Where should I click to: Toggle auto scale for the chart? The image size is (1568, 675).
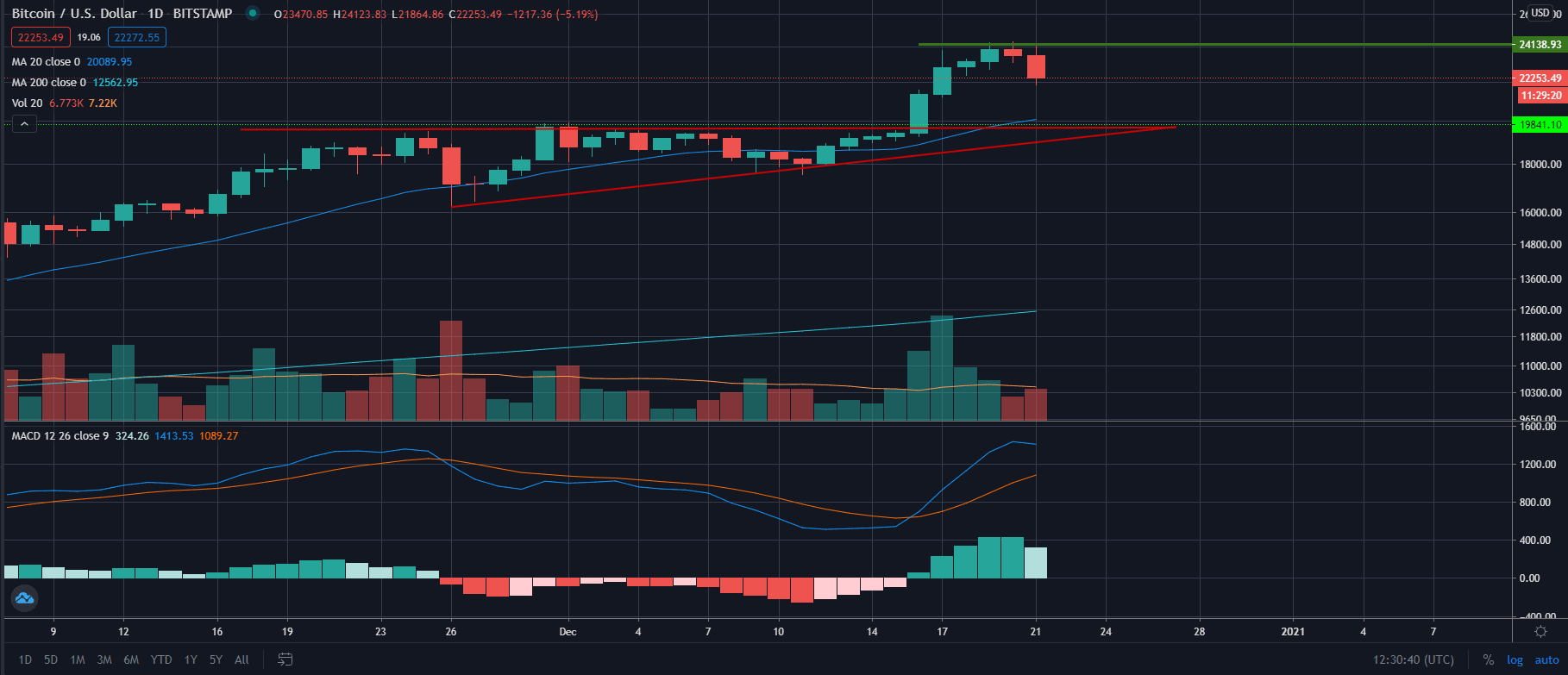click(x=1546, y=659)
